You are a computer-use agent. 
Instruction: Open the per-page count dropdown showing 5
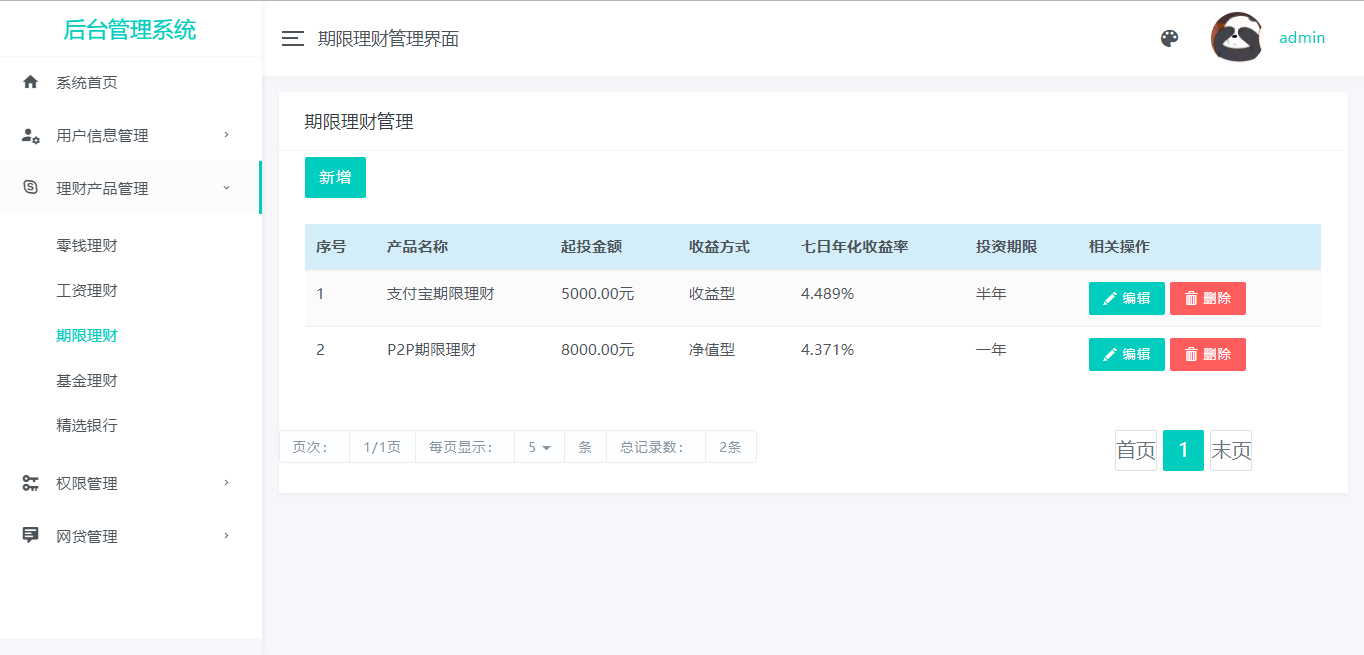point(539,447)
